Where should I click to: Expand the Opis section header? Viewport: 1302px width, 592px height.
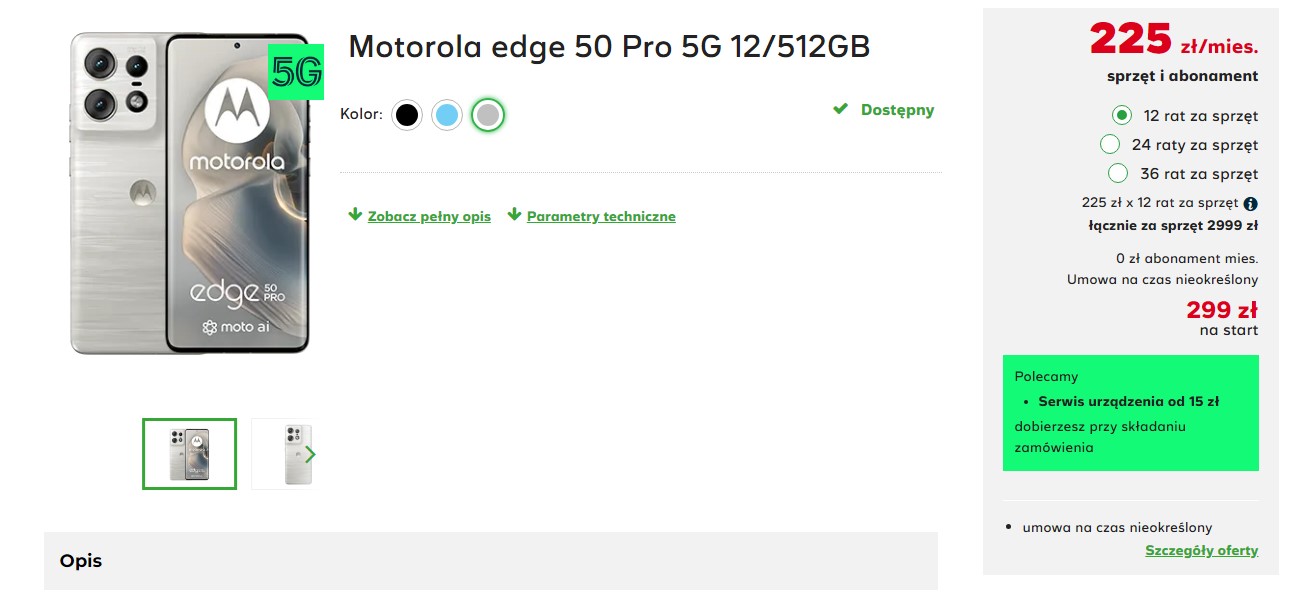(491, 561)
